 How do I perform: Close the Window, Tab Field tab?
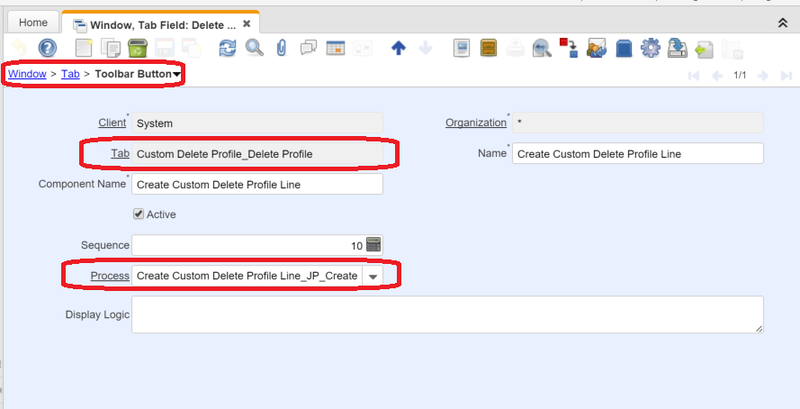coord(246,22)
